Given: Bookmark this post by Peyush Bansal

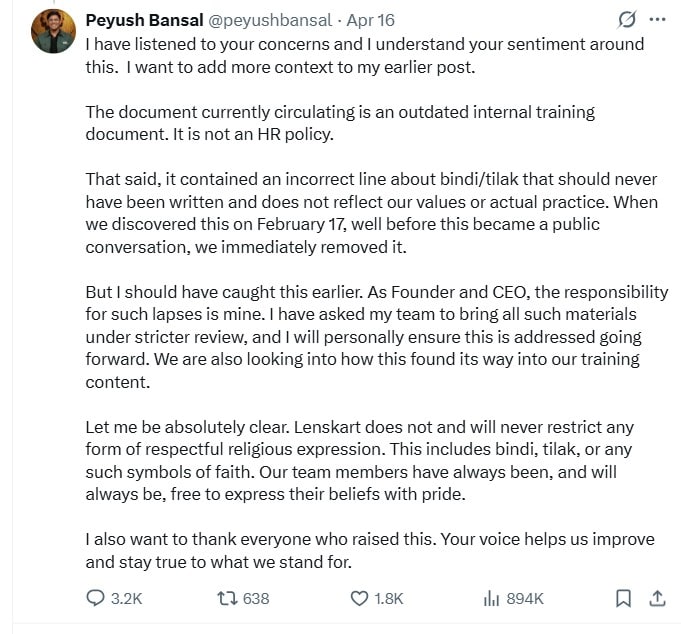Looking at the screenshot, I should point(623,598).
